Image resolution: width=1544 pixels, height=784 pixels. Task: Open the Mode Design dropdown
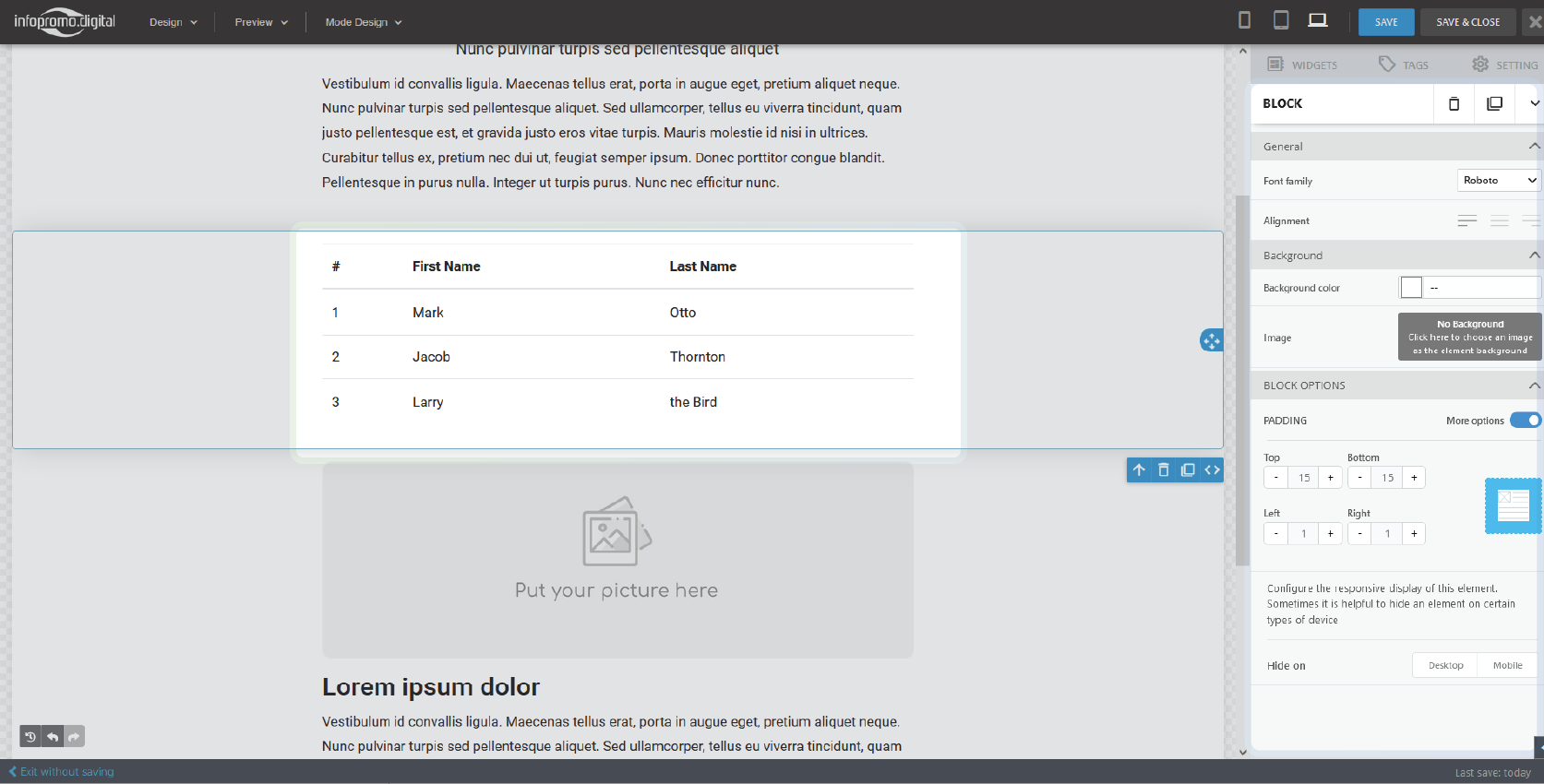click(364, 22)
